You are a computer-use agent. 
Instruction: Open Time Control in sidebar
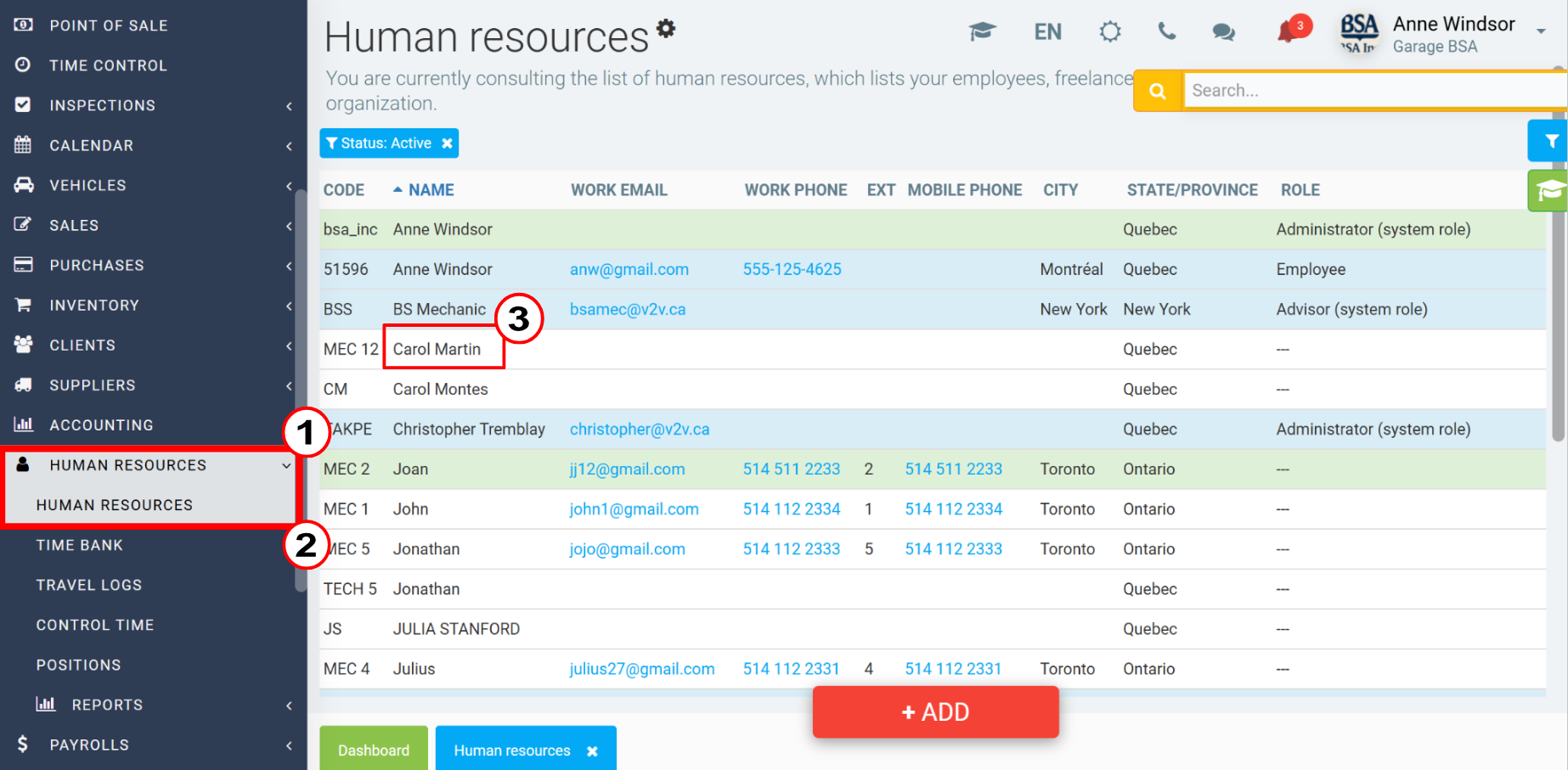click(x=108, y=65)
